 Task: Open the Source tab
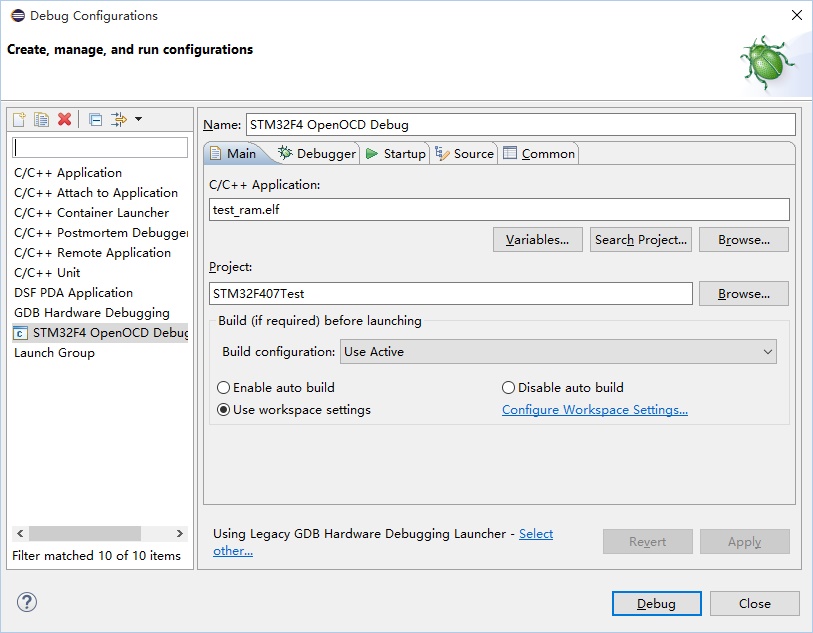465,154
